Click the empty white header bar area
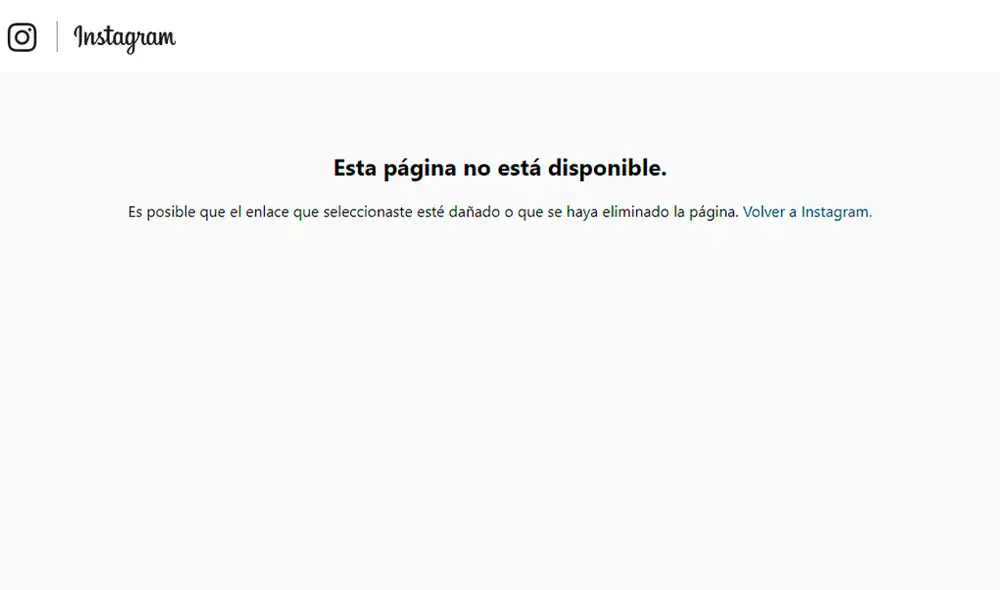The width and height of the screenshot is (1000, 590). (x=600, y=36)
